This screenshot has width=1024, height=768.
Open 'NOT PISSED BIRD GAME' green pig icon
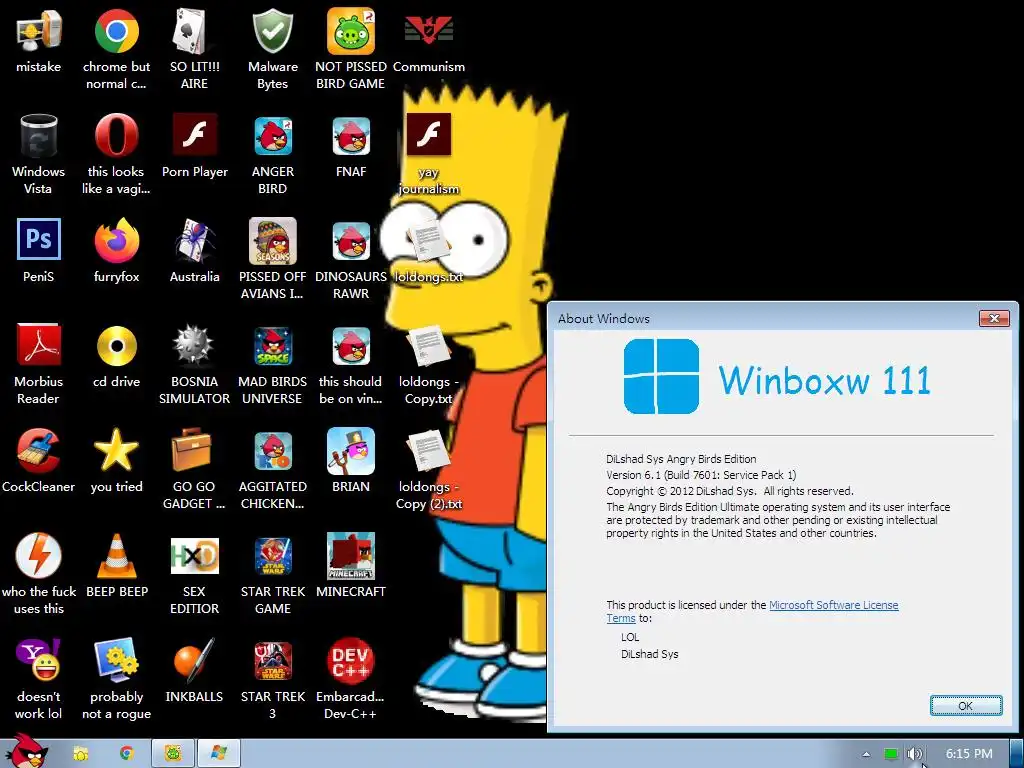click(x=351, y=31)
